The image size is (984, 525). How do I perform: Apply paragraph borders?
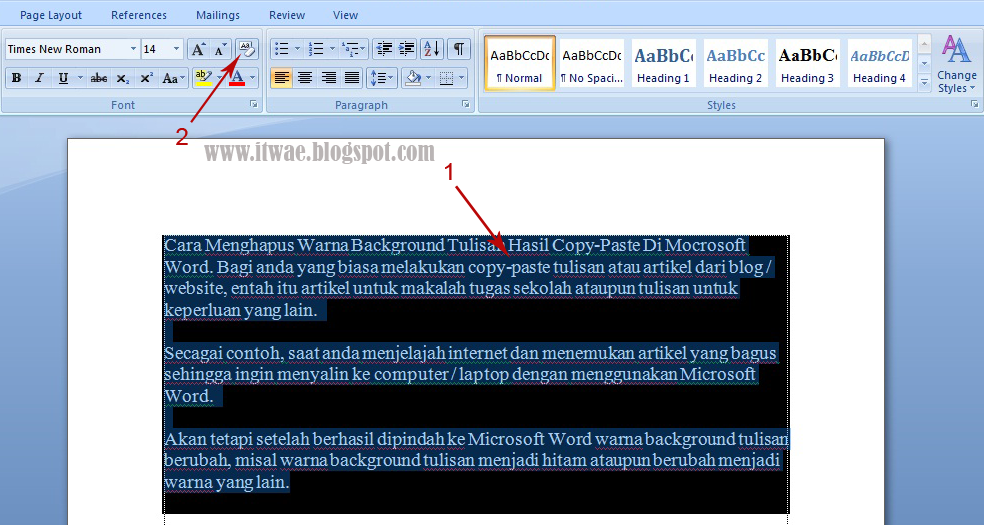[x=446, y=78]
